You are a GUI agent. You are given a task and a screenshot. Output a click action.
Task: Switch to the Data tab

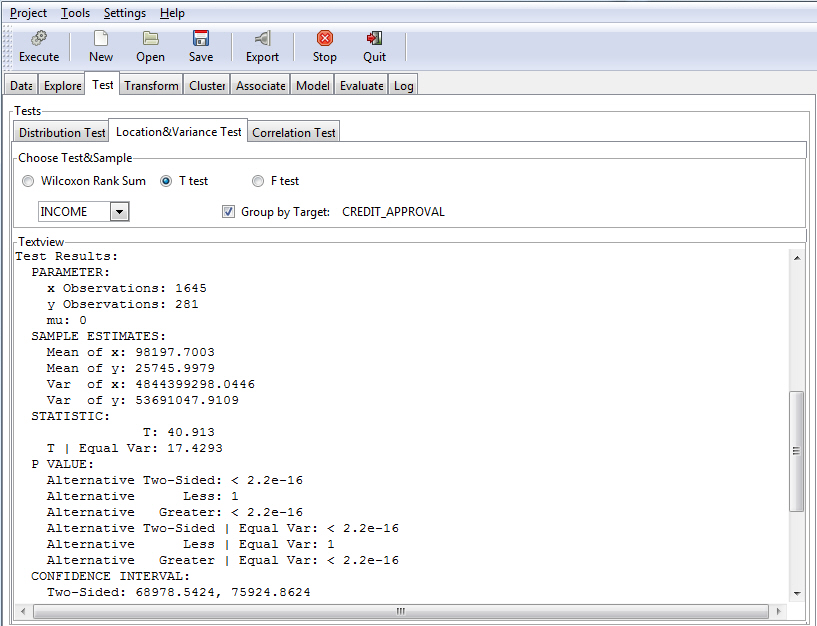pos(21,85)
